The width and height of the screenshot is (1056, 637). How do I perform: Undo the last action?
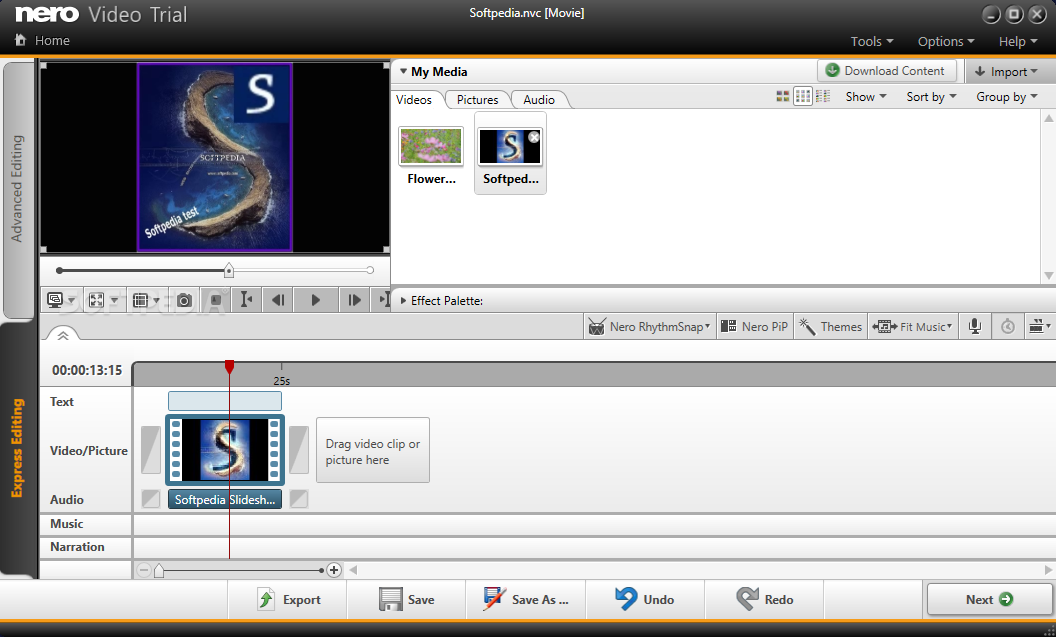tap(645, 599)
